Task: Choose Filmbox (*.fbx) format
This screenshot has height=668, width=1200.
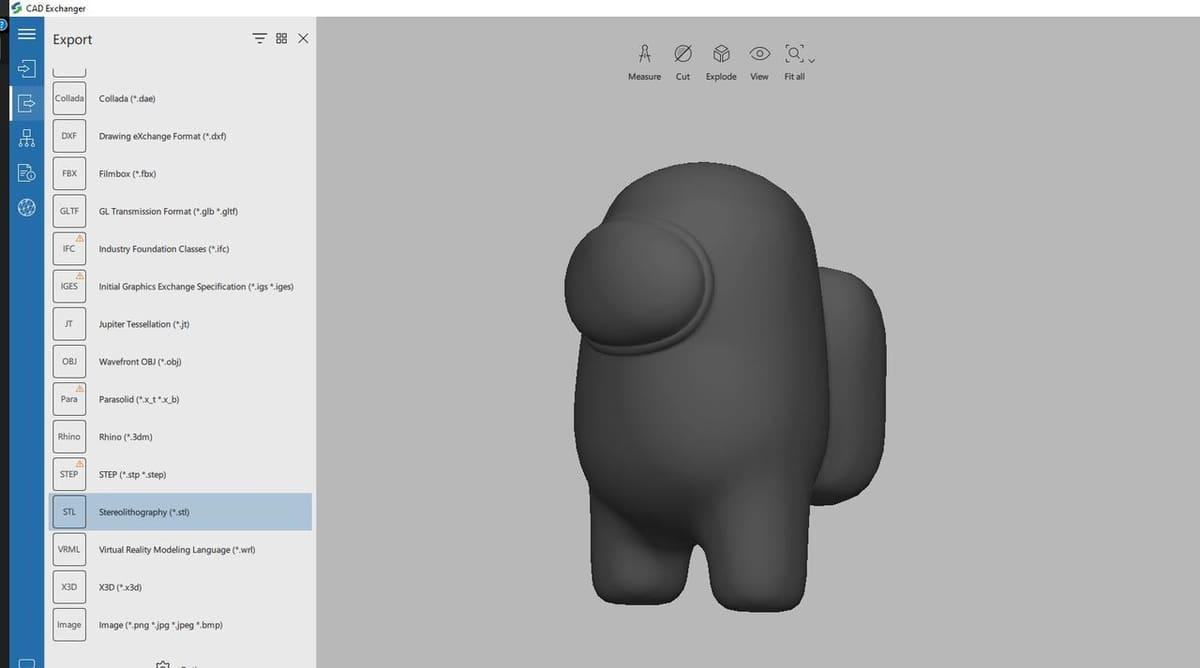Action: click(180, 174)
